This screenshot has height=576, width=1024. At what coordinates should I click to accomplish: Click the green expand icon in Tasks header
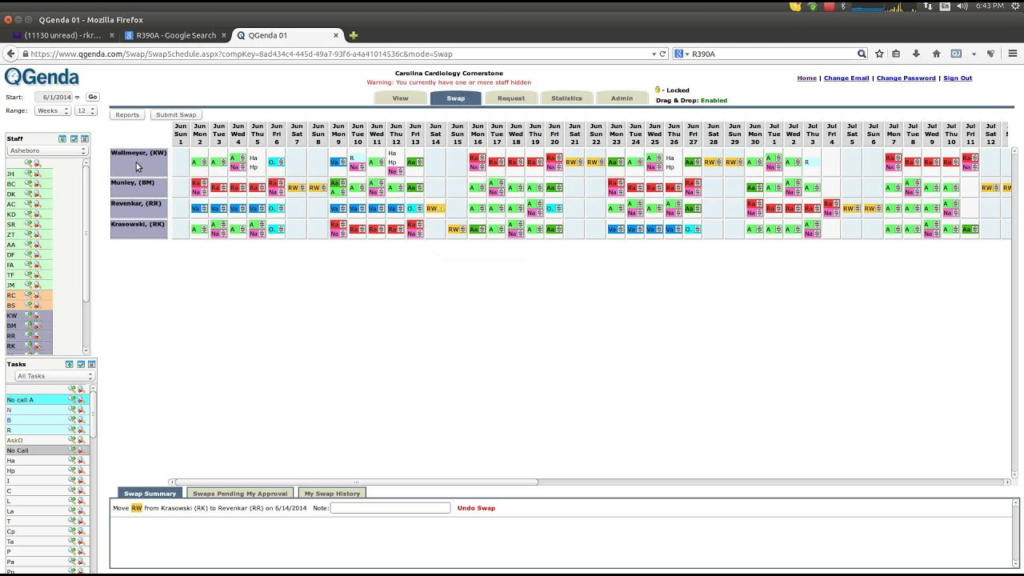pyautogui.click(x=69, y=364)
